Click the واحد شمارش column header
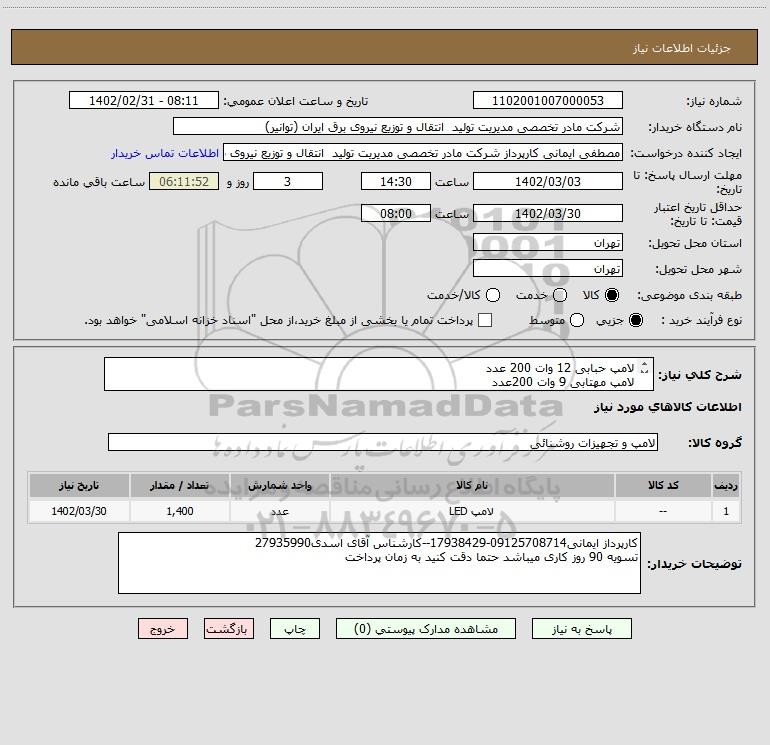Image resolution: width=770 pixels, height=745 pixels. point(279,485)
